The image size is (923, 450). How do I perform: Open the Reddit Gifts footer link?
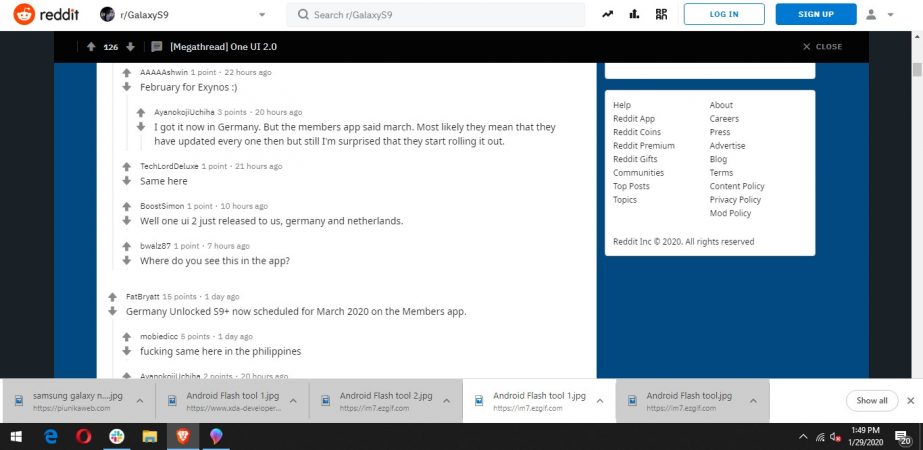pos(635,159)
